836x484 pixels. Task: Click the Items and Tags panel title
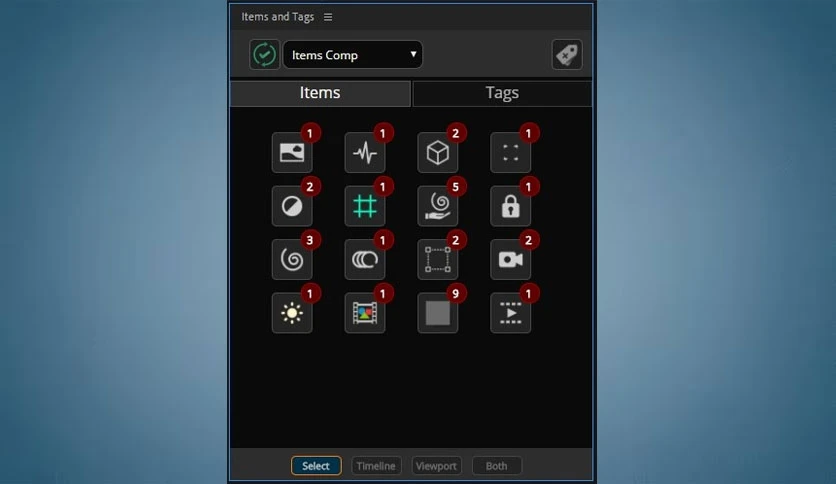pos(277,17)
